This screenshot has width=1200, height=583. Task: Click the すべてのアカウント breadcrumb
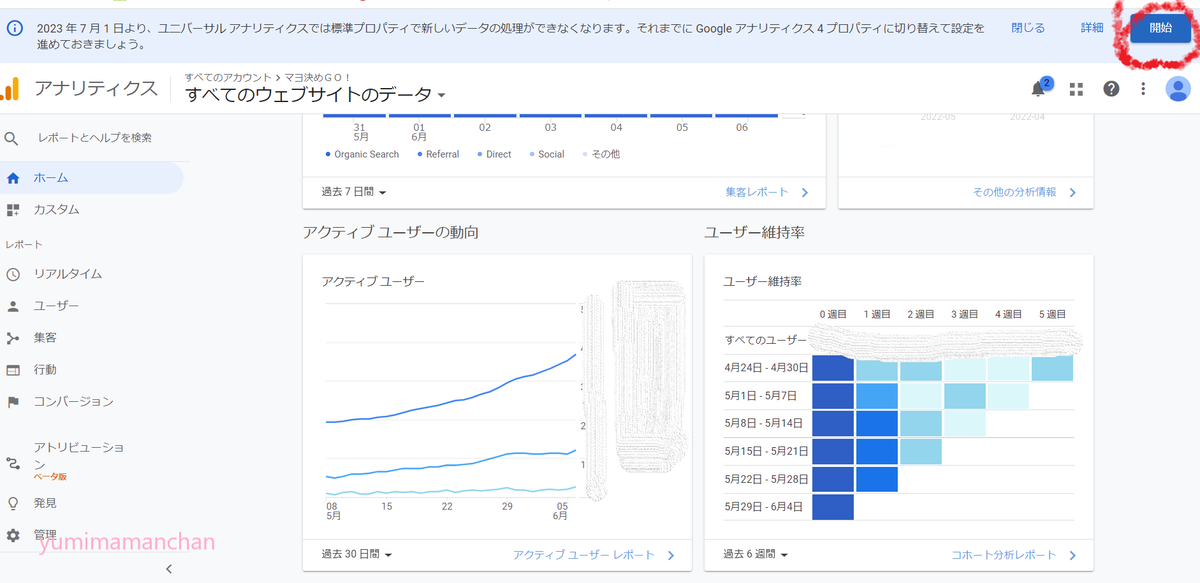tap(227, 77)
